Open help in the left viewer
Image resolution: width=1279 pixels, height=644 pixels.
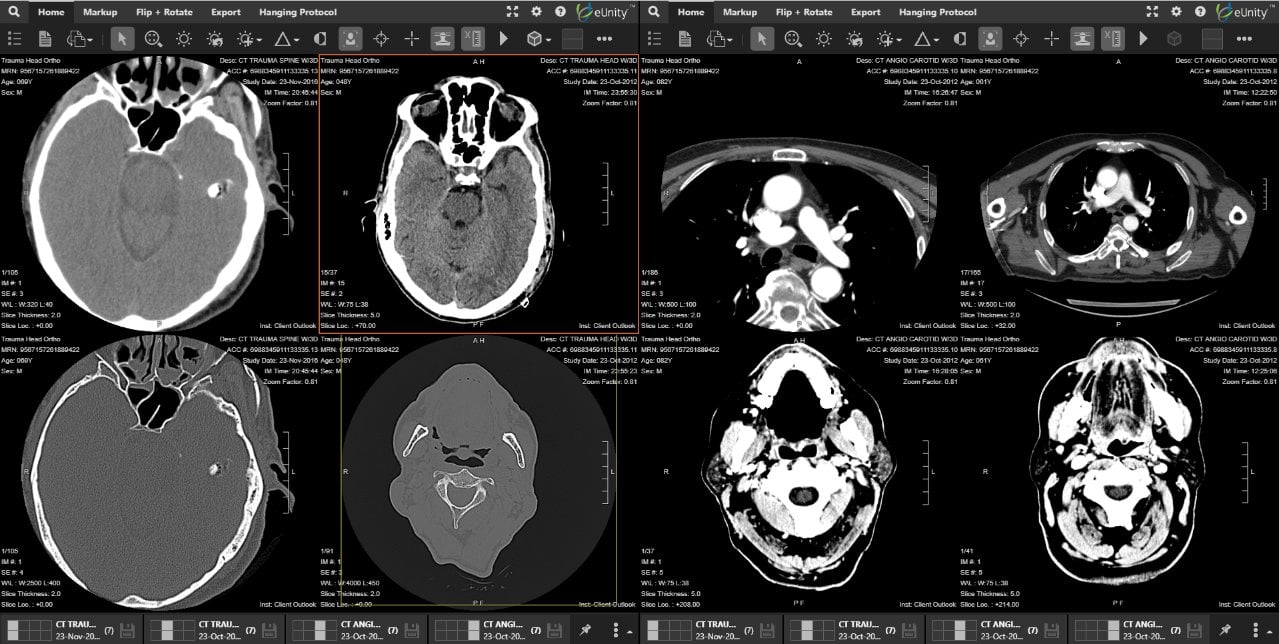[560, 12]
